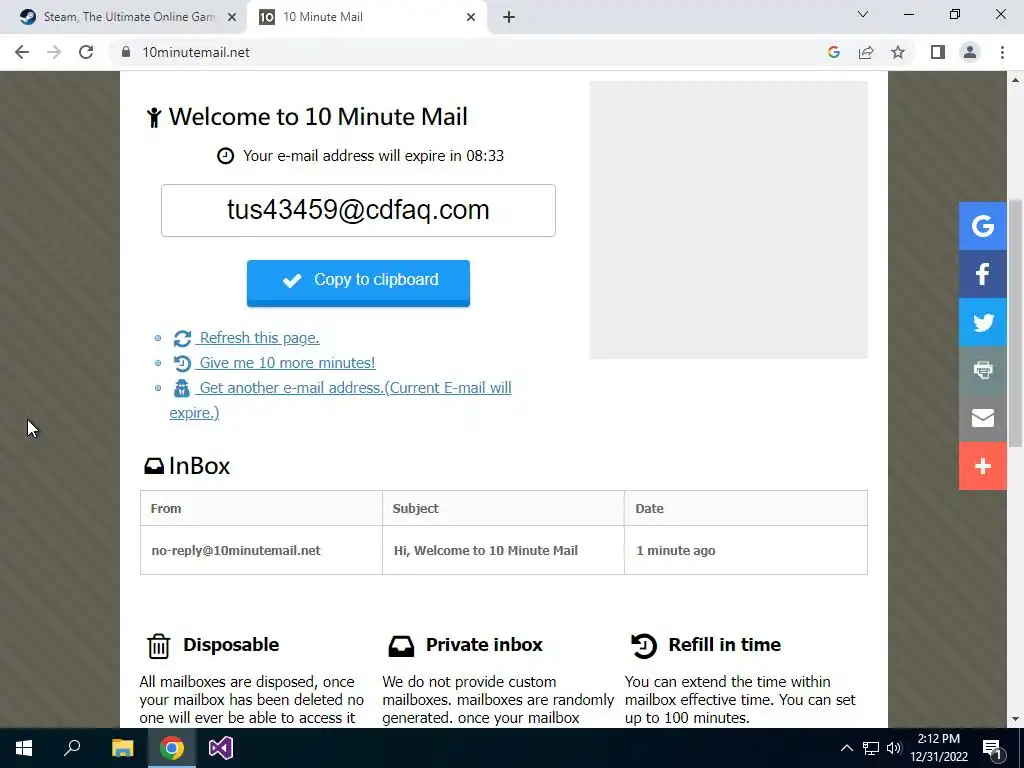
Task: Click the temporary email address field
Action: (358, 210)
